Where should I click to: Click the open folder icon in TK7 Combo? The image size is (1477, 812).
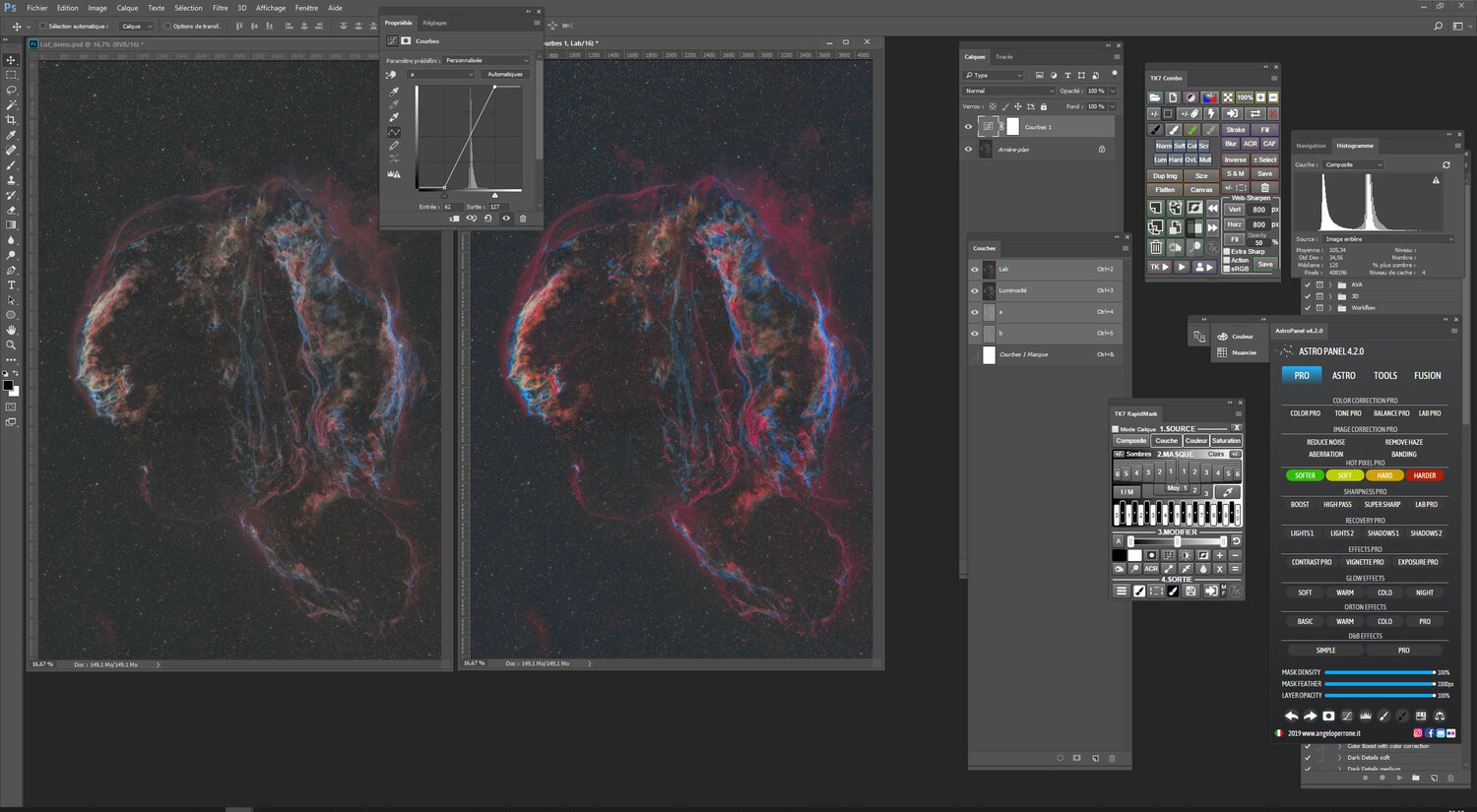pos(1155,97)
